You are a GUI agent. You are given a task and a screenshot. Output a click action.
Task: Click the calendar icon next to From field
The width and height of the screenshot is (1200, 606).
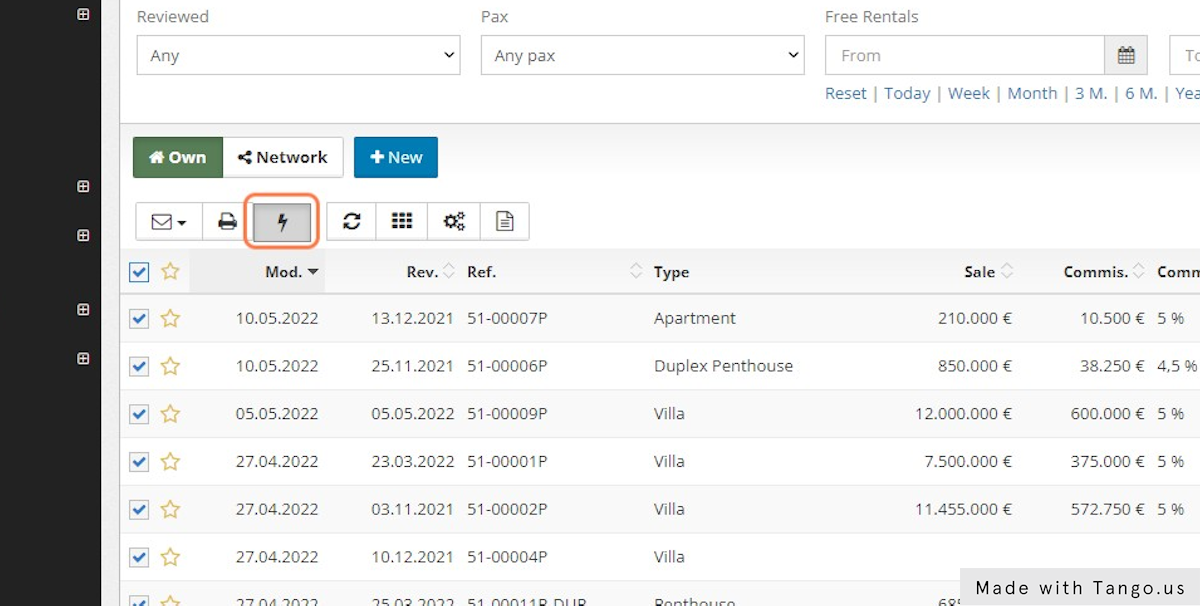tap(1126, 55)
